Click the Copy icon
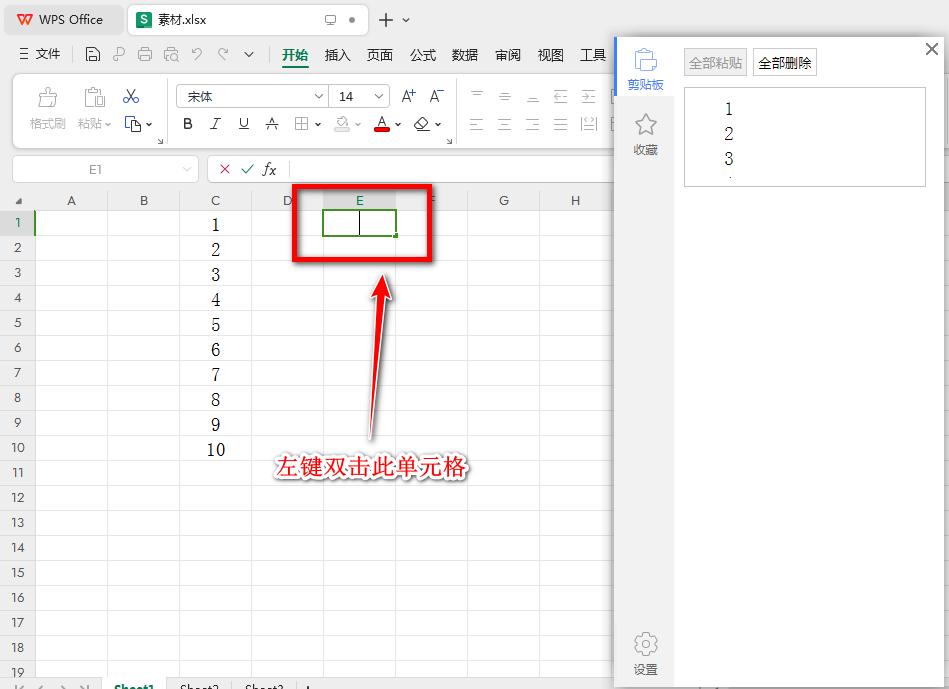Screen dimensions: 949x689 pyautogui.click(x=133, y=124)
